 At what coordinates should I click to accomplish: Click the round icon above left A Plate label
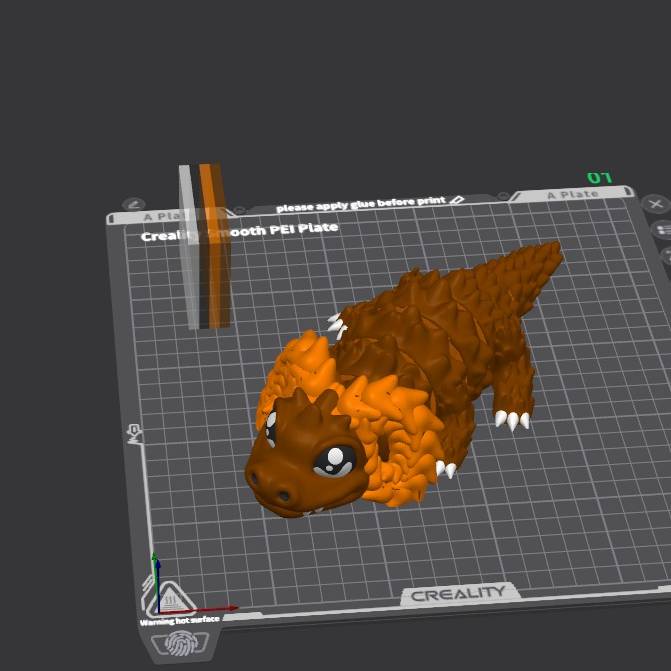click(134, 204)
